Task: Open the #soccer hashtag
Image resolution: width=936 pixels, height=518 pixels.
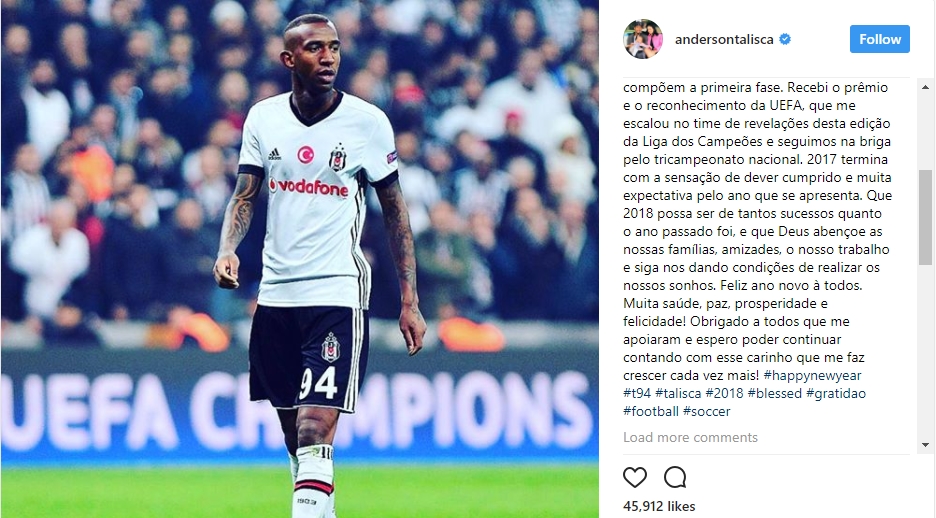Action: [x=706, y=411]
